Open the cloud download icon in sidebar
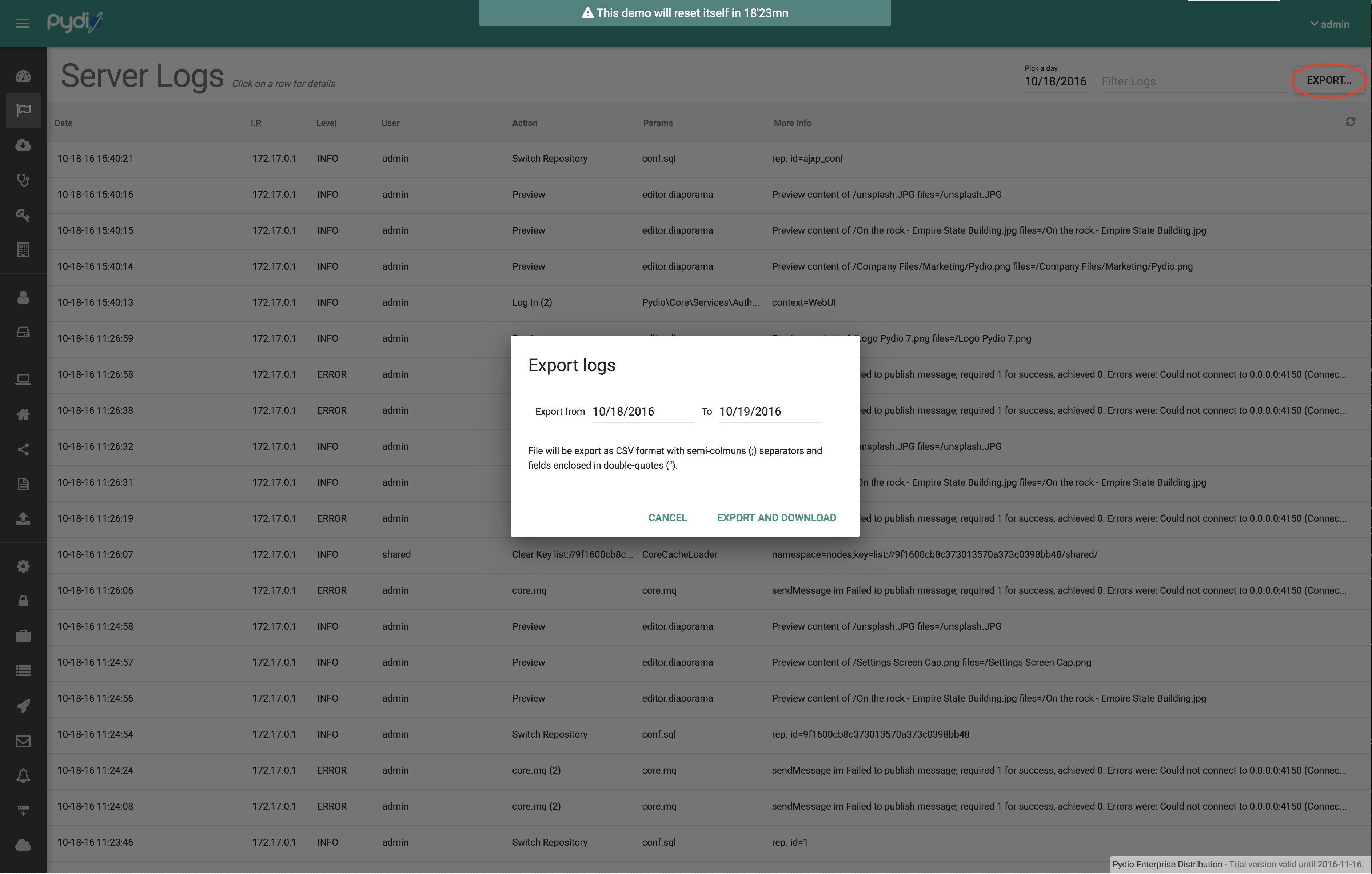The width and height of the screenshot is (1372, 874). (23, 145)
